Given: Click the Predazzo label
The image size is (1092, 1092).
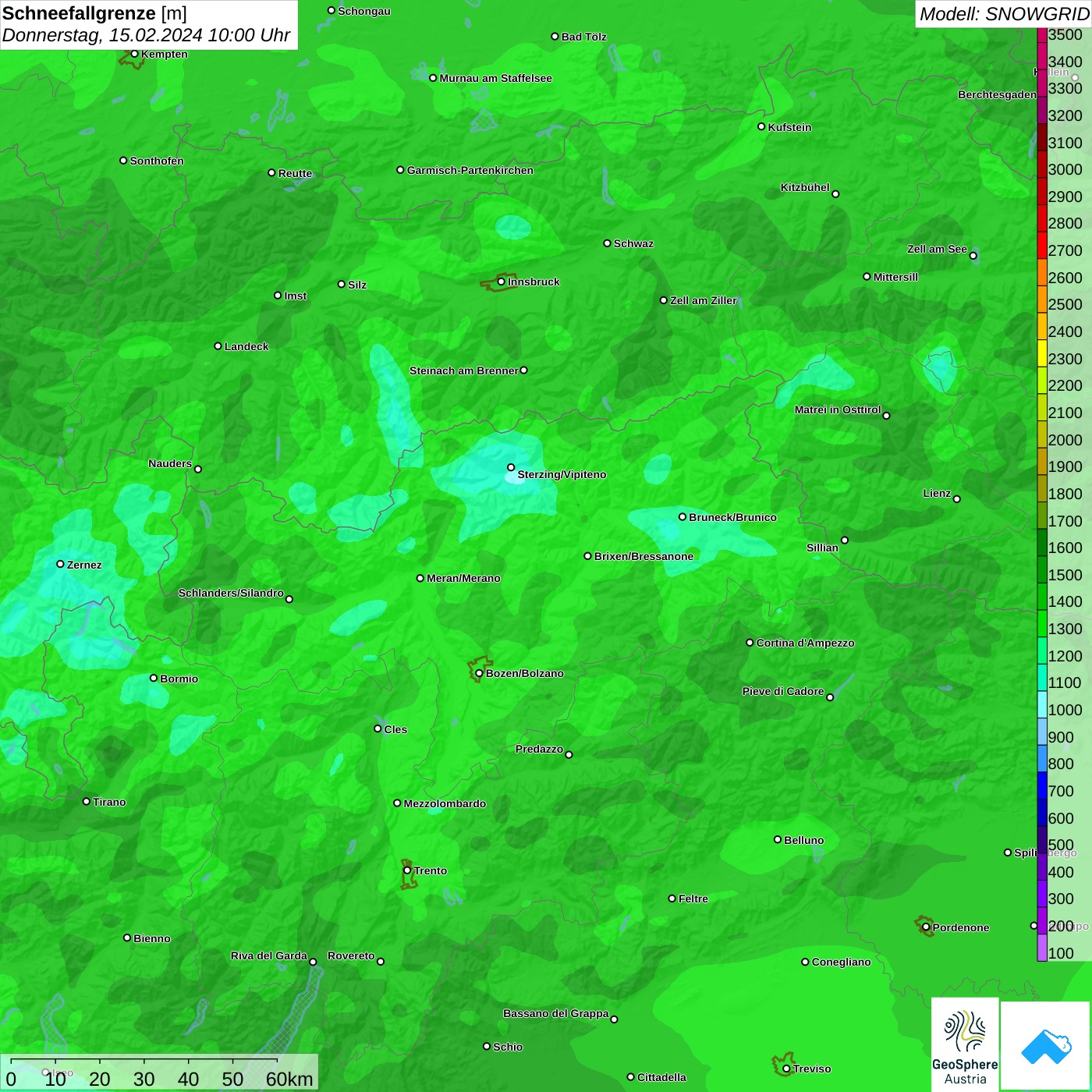Looking at the screenshot, I should (x=539, y=749).
